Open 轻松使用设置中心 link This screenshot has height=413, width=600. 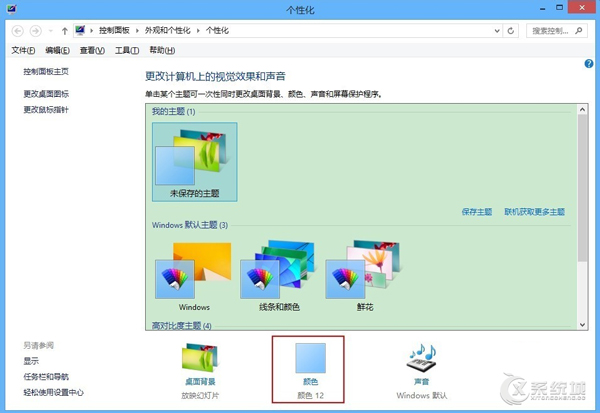[53, 392]
